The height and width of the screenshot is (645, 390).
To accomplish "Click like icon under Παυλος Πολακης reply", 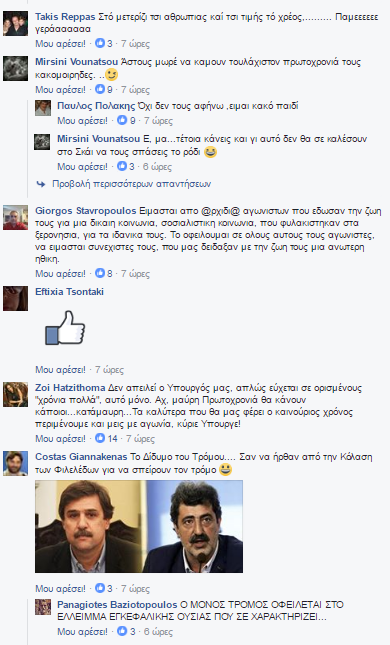I will [122, 120].
